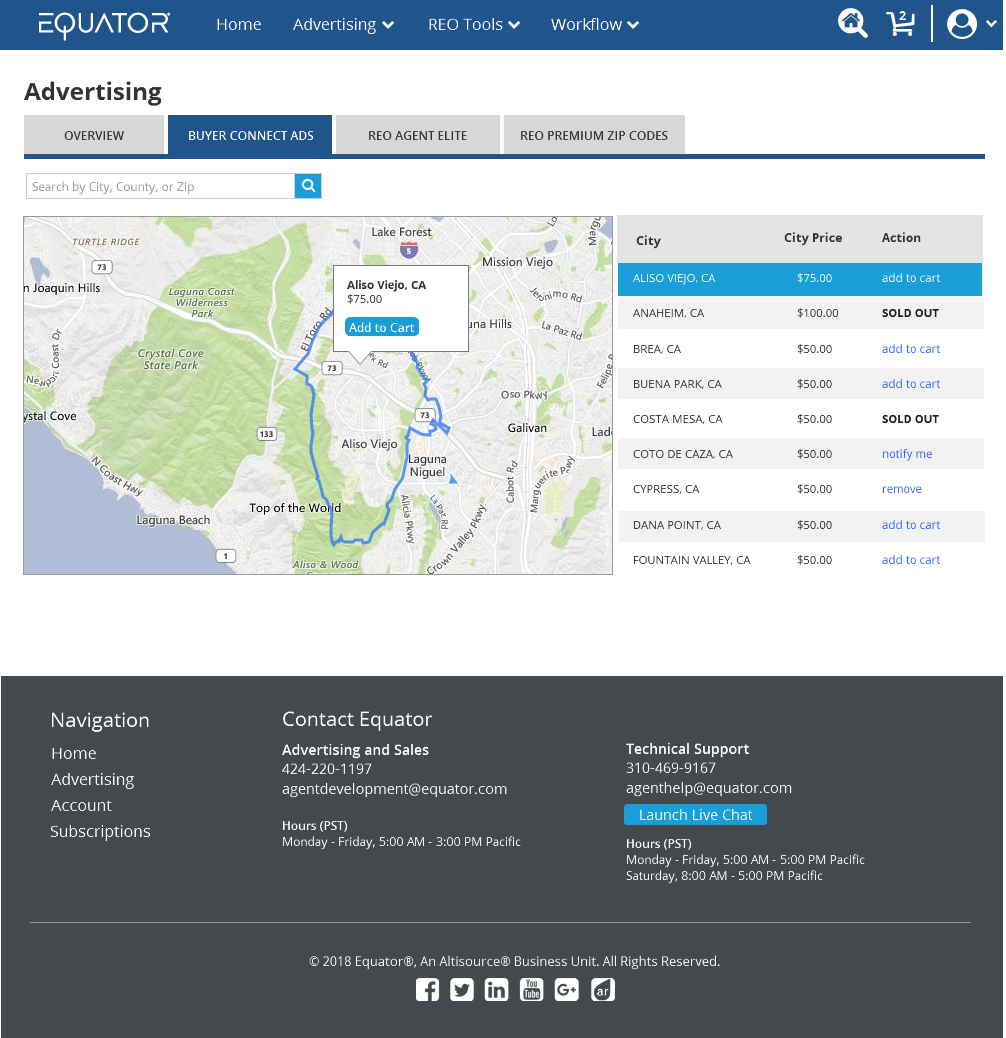Click the technical support number 310-469-9167
The height and width of the screenshot is (1038, 1006).
coord(671,768)
